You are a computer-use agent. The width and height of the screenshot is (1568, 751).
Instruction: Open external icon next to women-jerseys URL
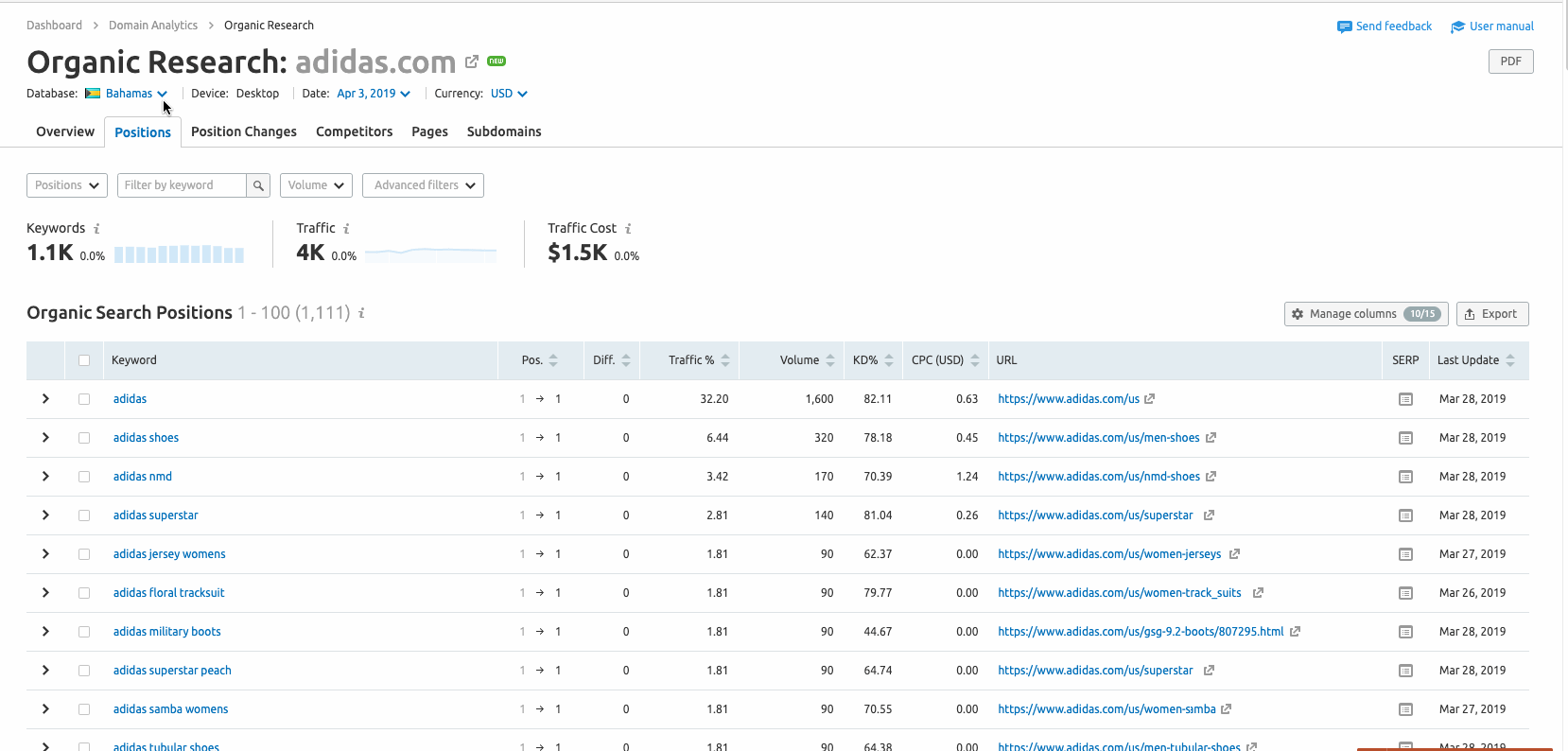tap(1234, 554)
